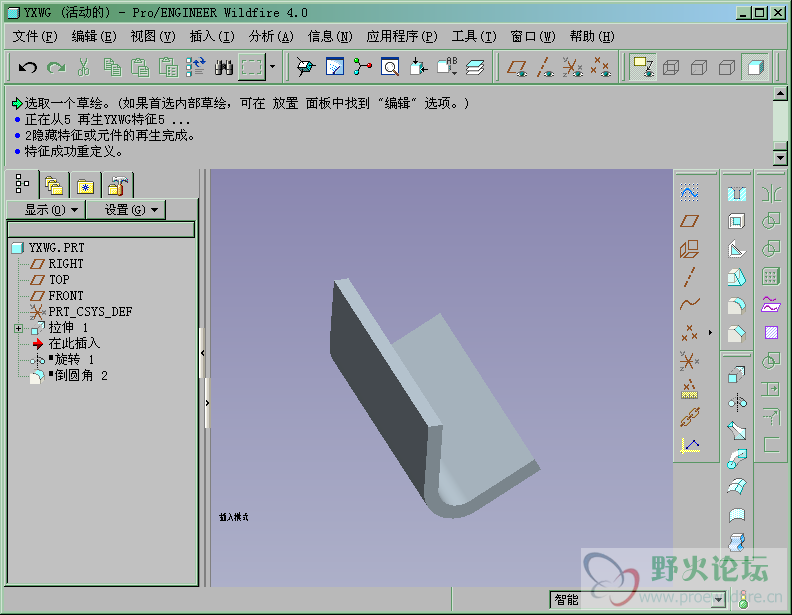Click the Cut scissors icon
Image resolution: width=792 pixels, height=615 pixels.
tap(84, 67)
